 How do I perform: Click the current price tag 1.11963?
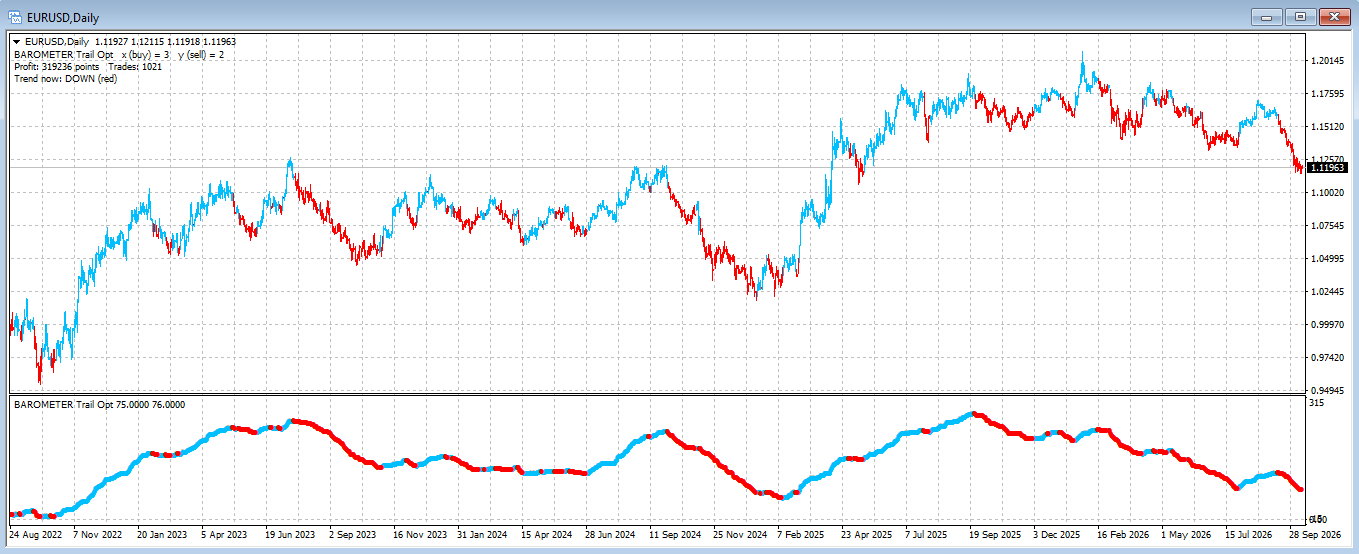[x=1329, y=168]
